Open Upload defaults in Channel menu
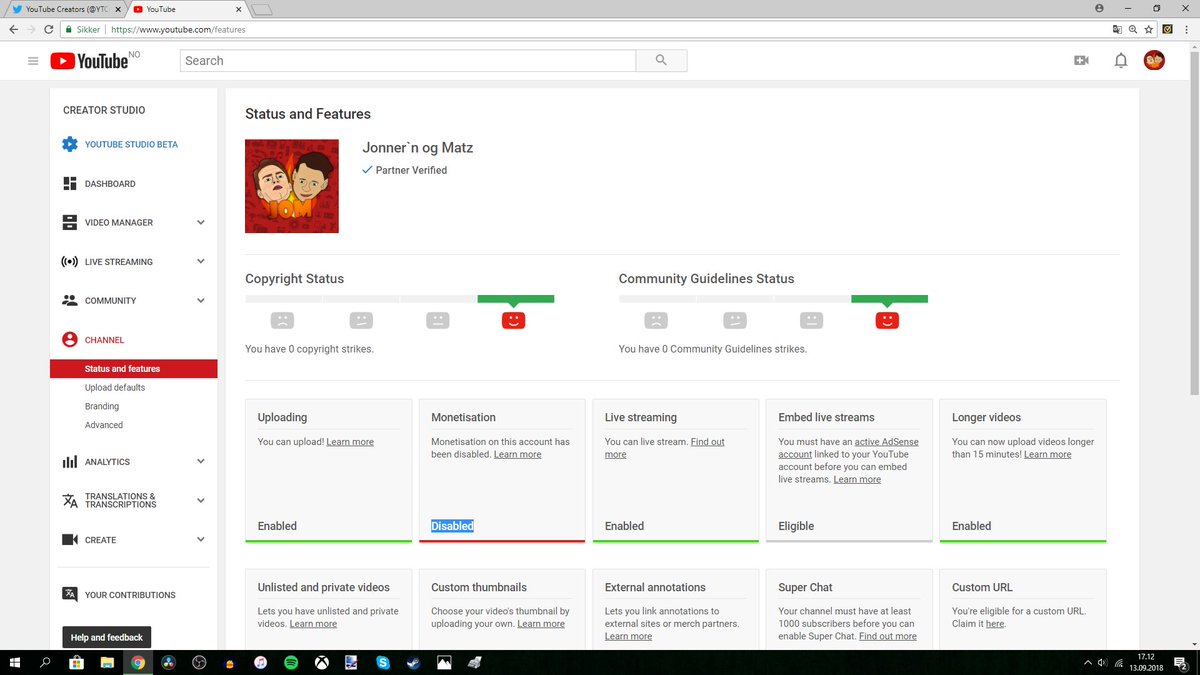Viewport: 1200px width, 675px height. [115, 388]
